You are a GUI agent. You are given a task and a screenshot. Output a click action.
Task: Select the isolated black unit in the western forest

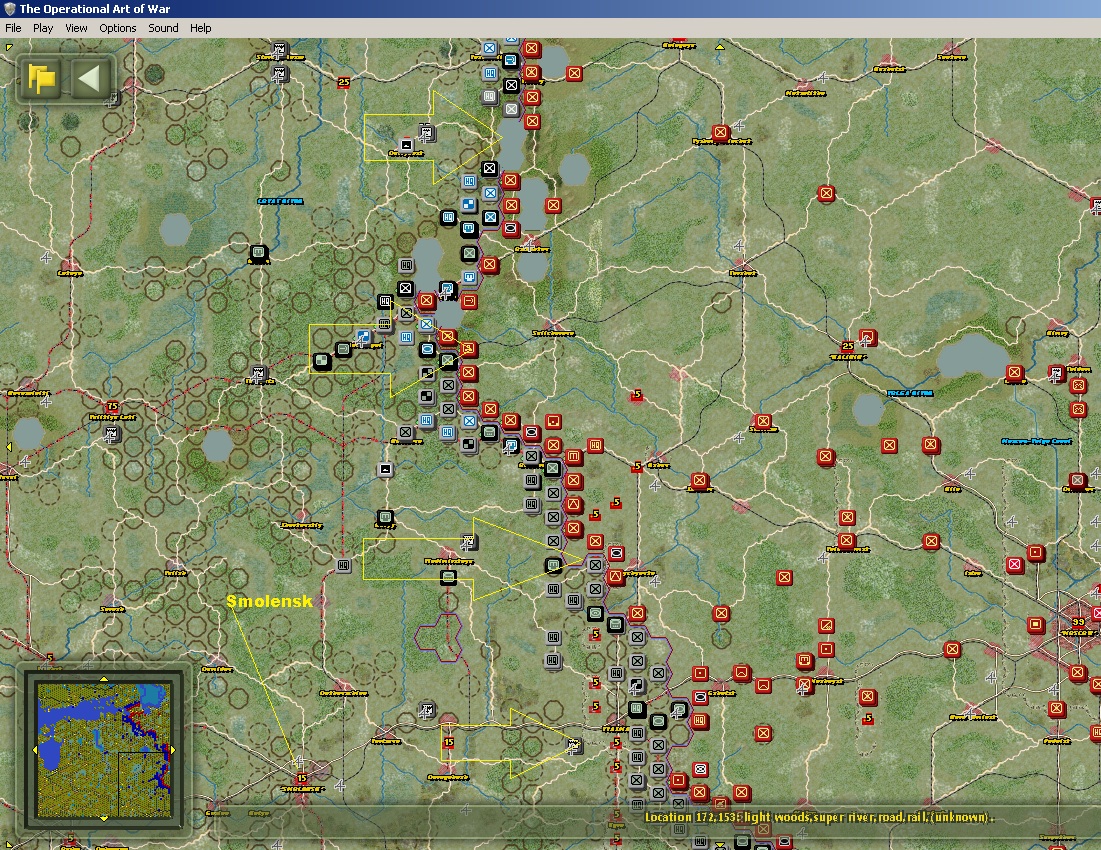tap(258, 252)
